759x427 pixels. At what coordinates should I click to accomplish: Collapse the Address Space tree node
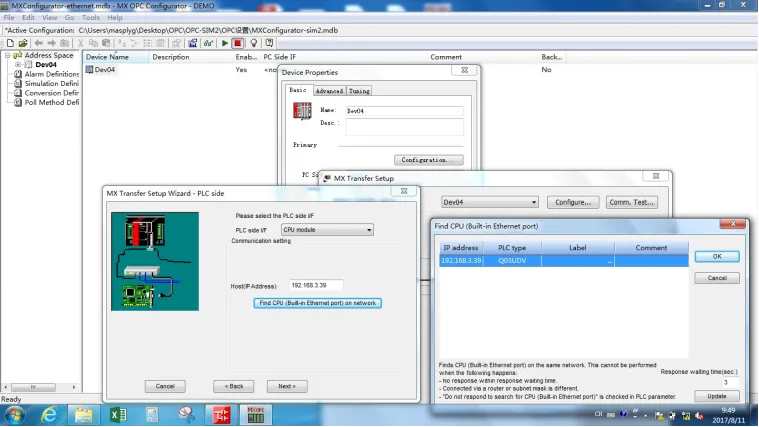click(x=8, y=55)
